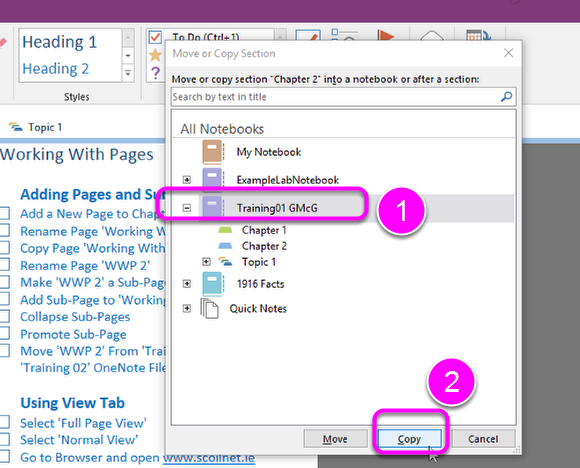Screen dimensions: 580x468
Task: Tick the 'Promote Sub-Page' to-do checkbox
Action: (x=4, y=333)
